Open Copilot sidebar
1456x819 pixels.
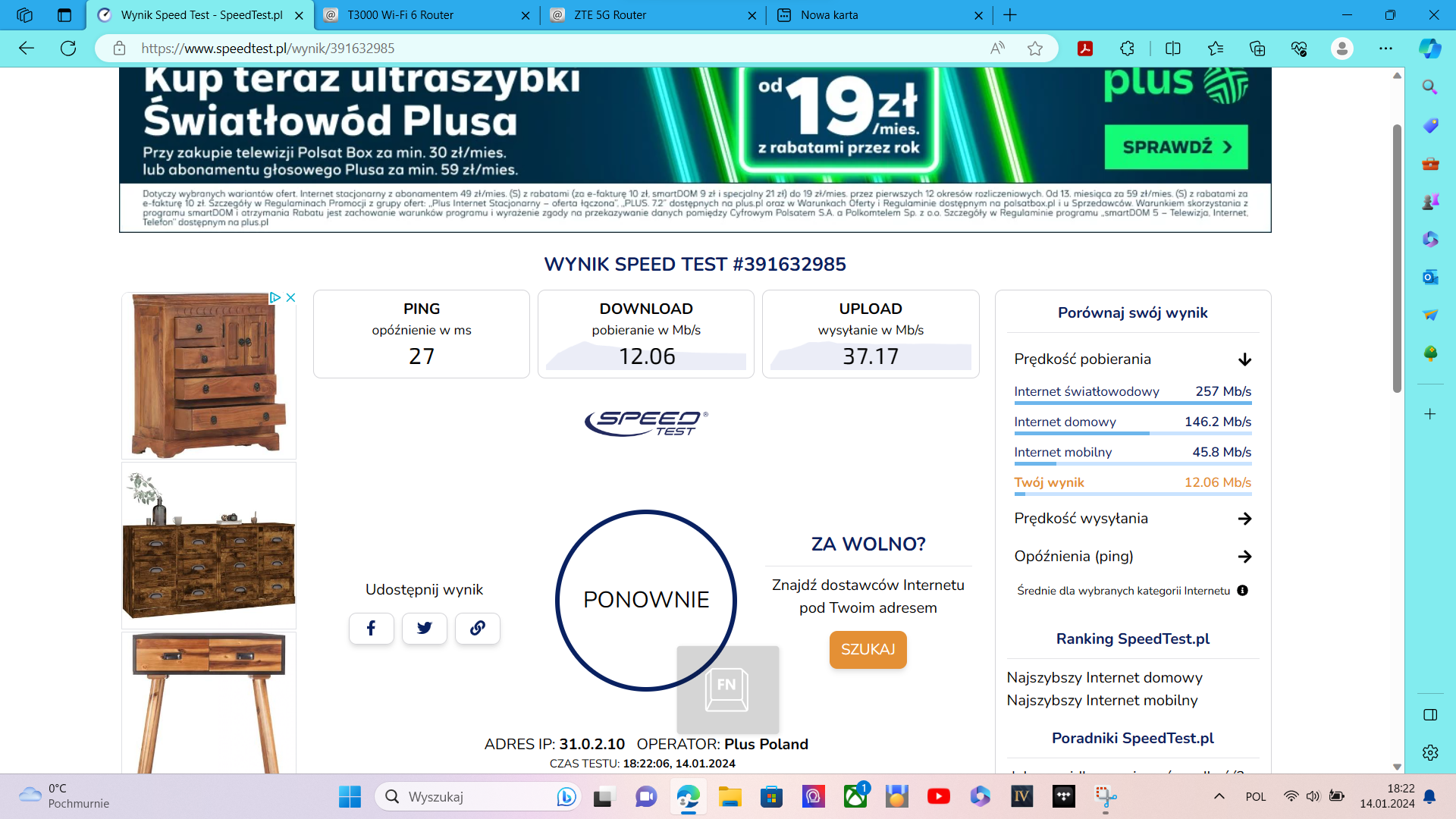[x=1429, y=49]
